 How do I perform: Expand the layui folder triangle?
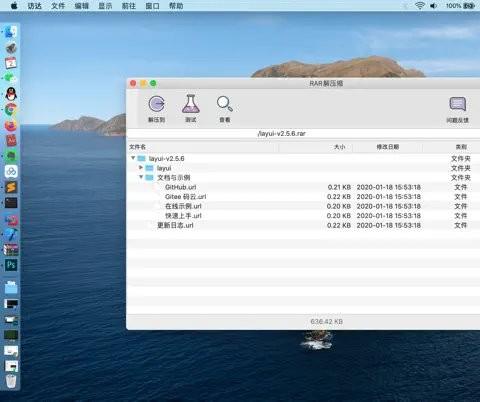[141, 167]
